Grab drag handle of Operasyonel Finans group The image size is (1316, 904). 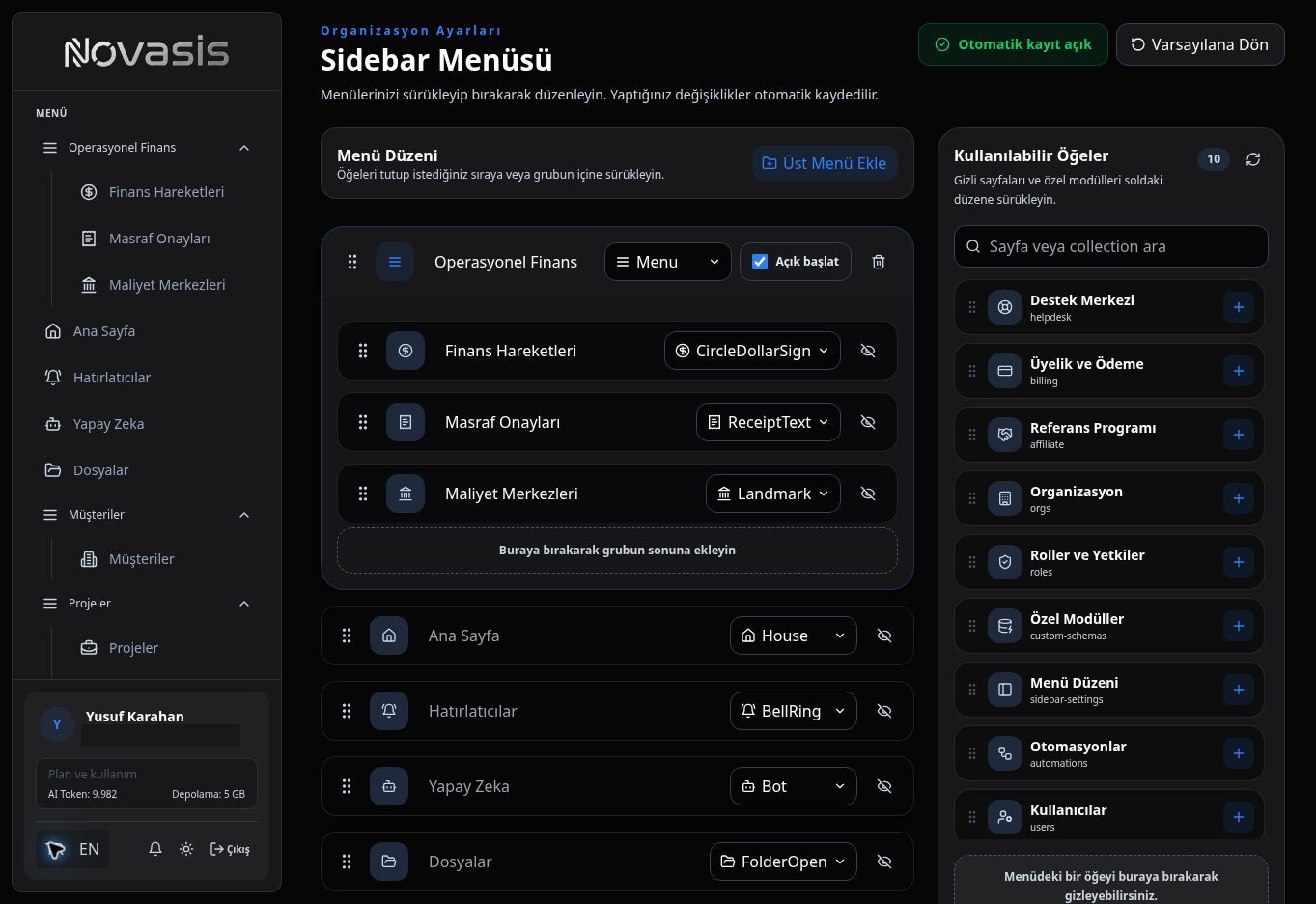tap(352, 262)
